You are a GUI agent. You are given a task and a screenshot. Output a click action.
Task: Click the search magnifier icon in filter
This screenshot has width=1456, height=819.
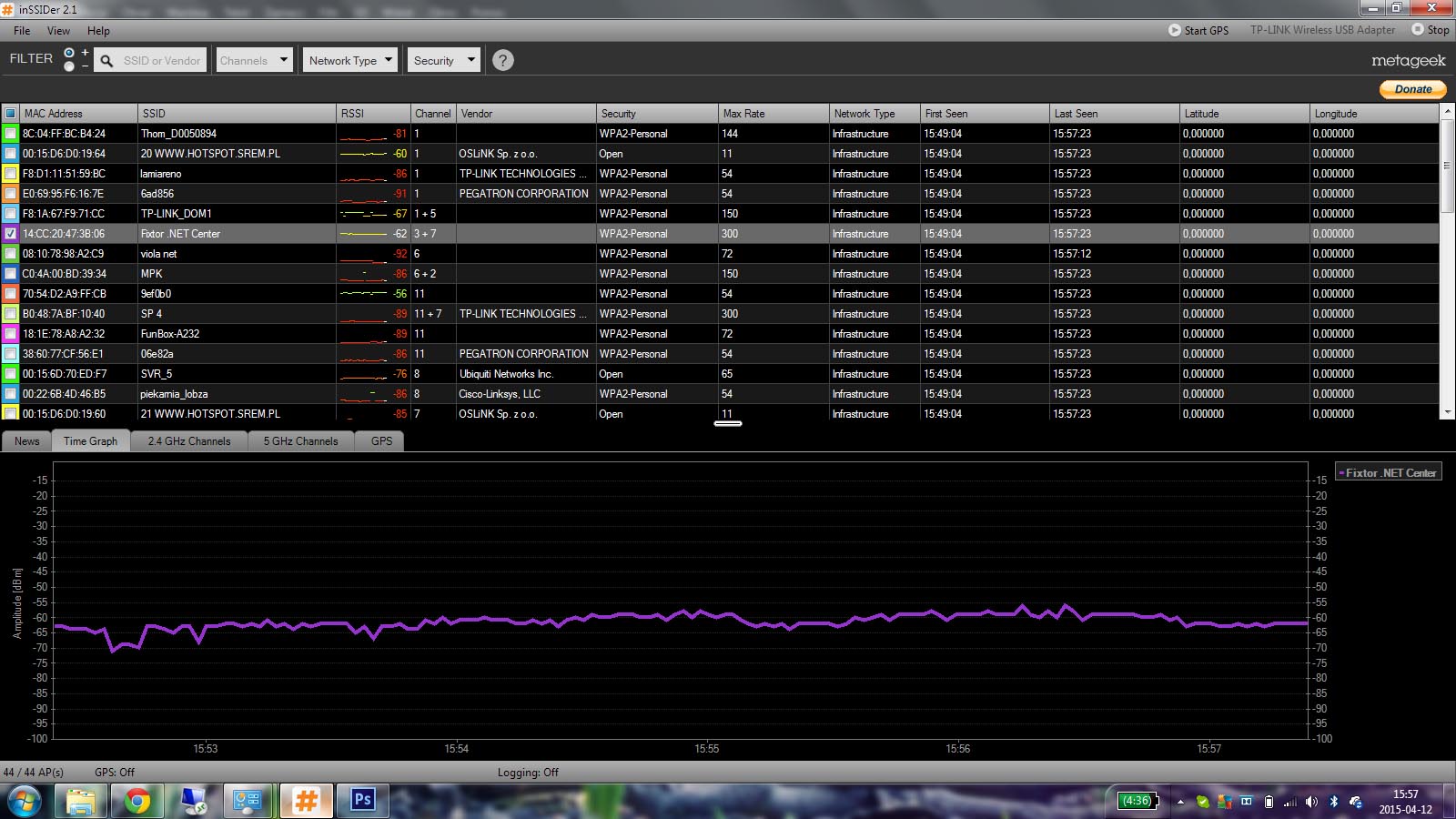106,61
